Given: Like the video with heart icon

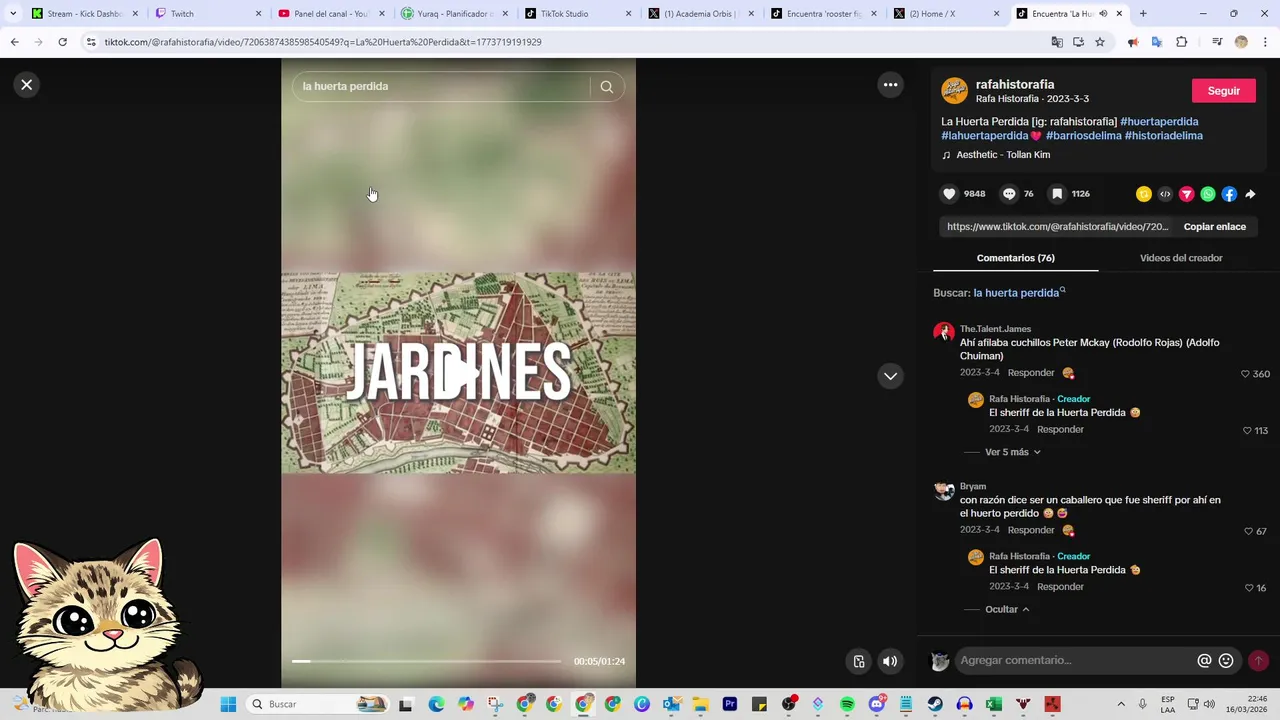Looking at the screenshot, I should coord(949,194).
